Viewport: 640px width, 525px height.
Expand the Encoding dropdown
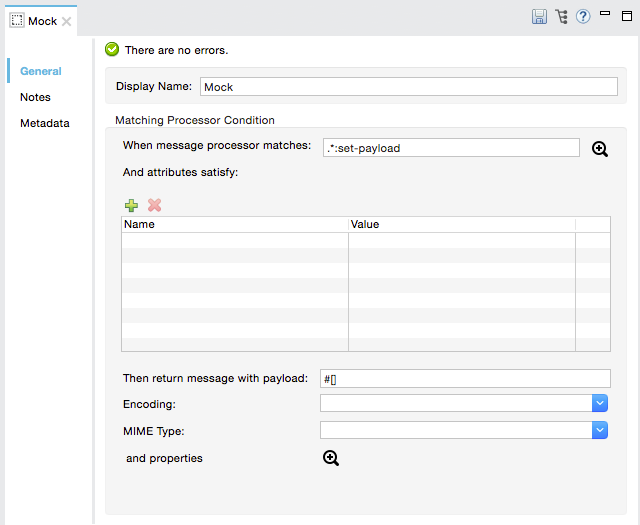point(600,403)
